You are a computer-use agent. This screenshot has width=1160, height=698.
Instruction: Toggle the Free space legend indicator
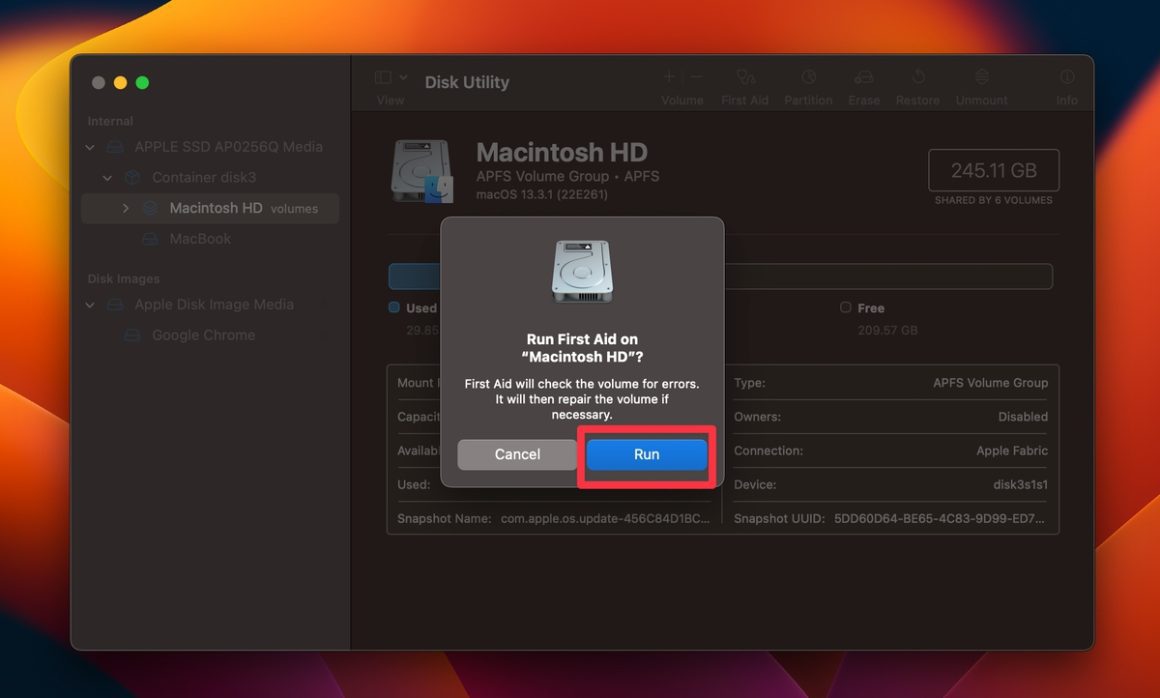coord(845,307)
